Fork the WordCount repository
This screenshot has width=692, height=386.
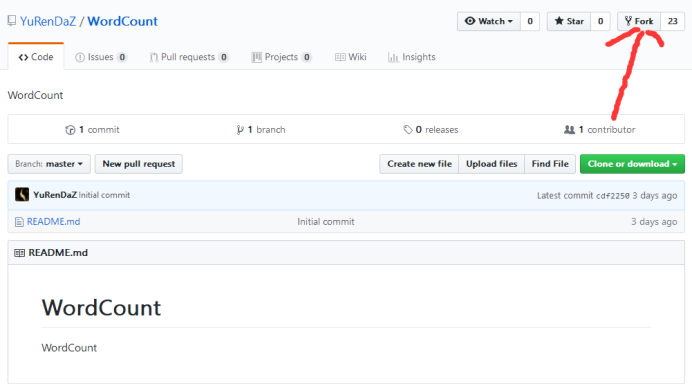tap(639, 21)
